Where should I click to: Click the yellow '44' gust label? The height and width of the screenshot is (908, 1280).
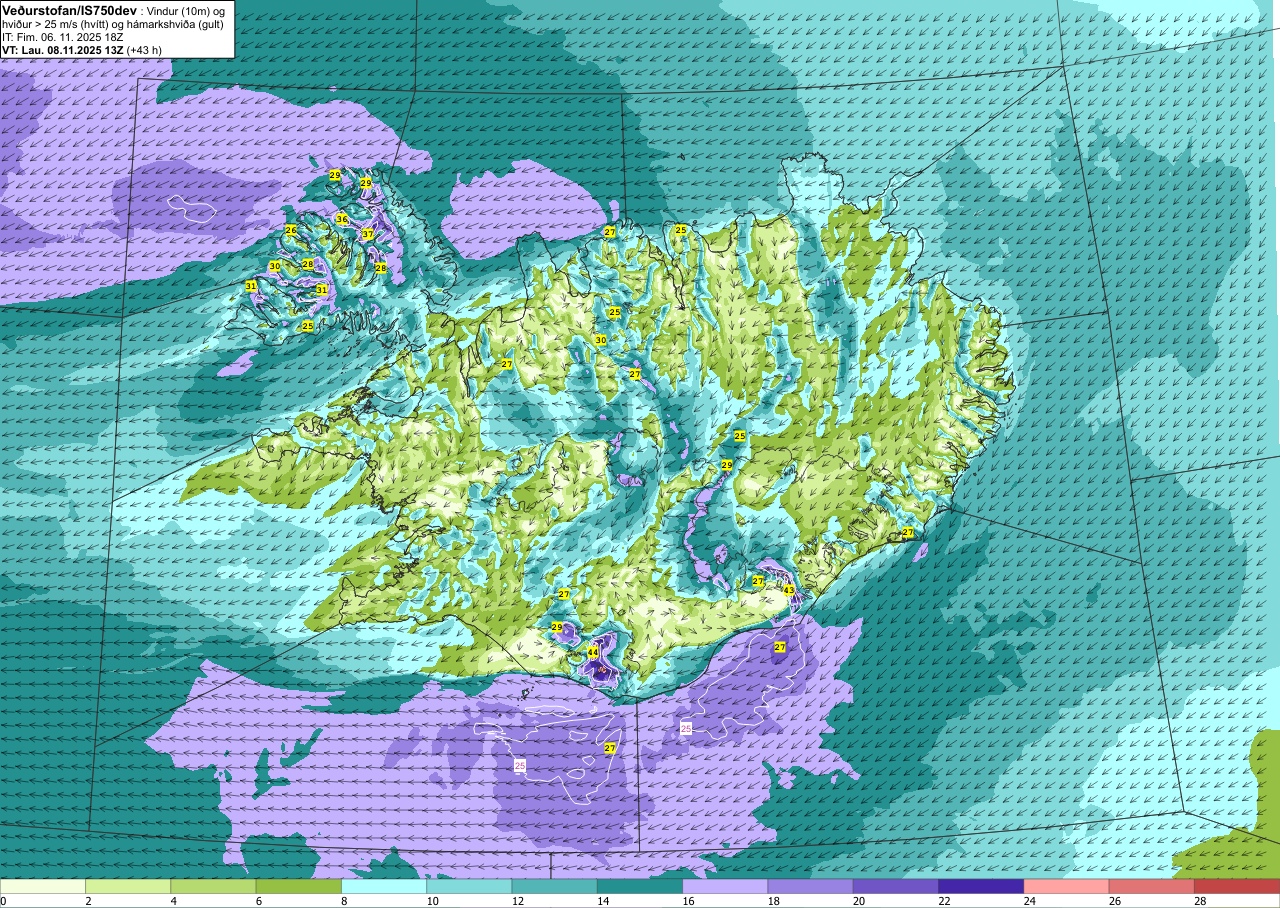pyautogui.click(x=592, y=652)
